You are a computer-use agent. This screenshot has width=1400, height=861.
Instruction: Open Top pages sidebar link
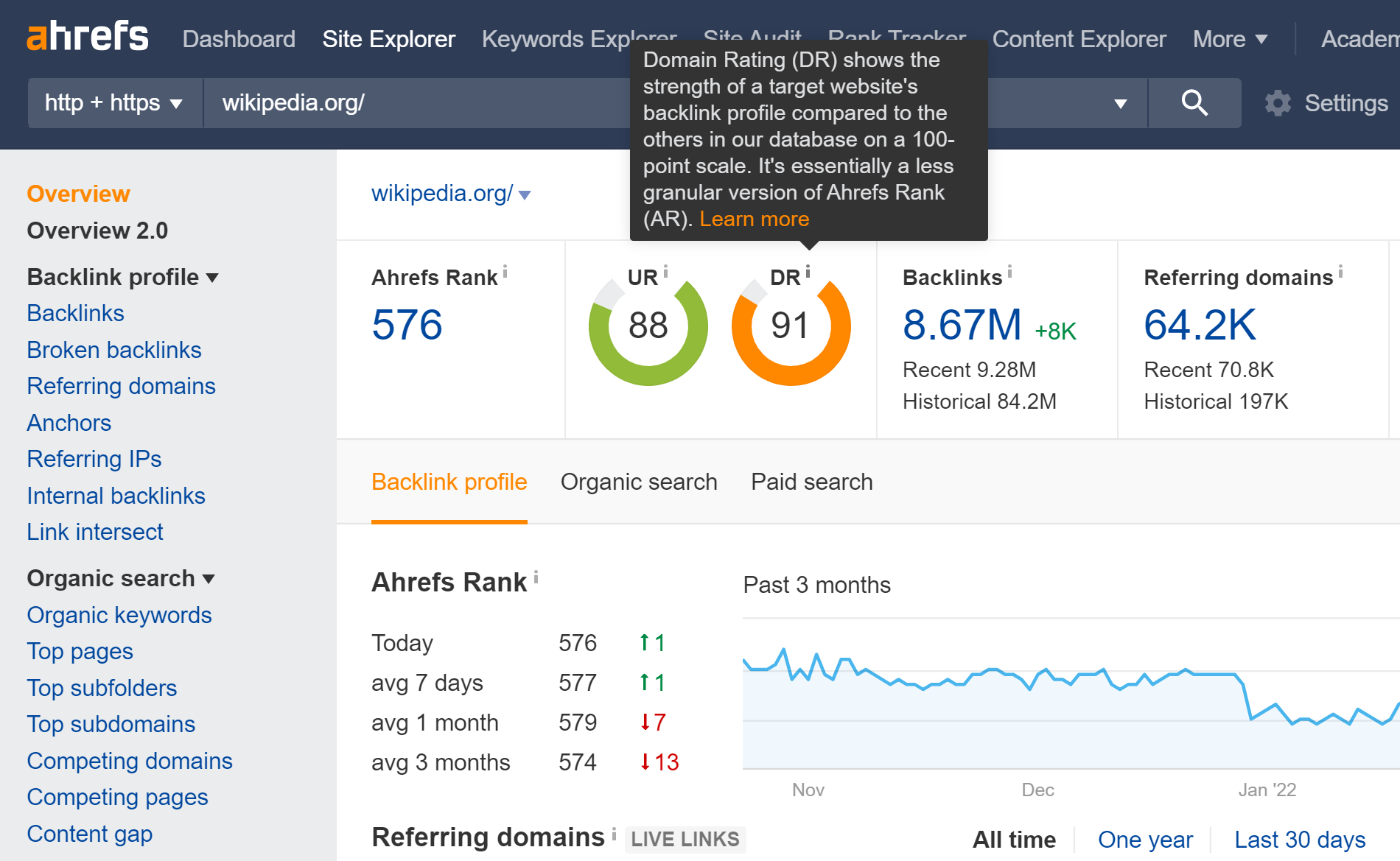(x=80, y=651)
